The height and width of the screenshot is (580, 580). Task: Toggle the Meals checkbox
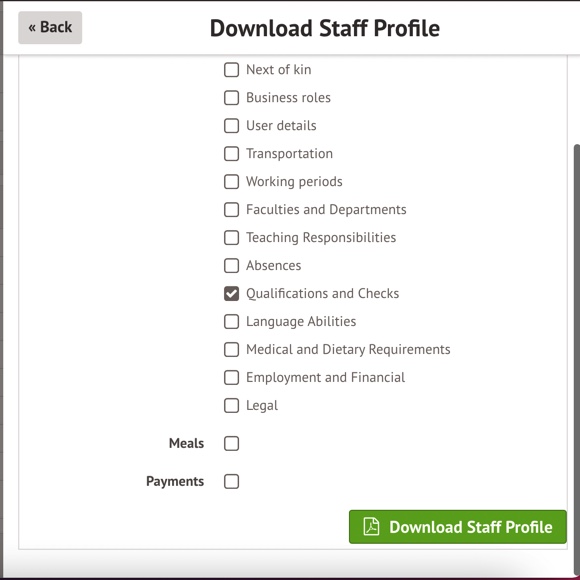[232, 444]
